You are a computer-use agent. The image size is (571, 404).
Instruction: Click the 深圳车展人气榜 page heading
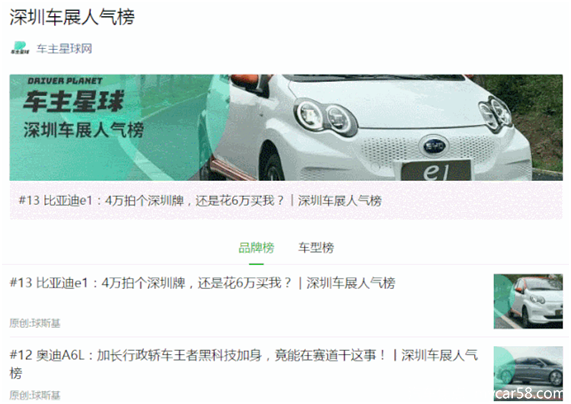pos(72,17)
